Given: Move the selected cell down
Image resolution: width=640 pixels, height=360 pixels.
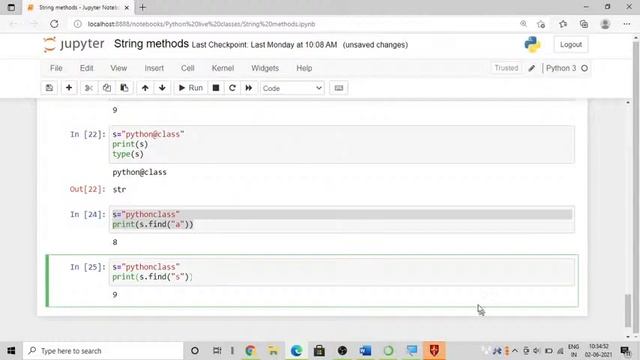Looking at the screenshot, I should click(162, 88).
